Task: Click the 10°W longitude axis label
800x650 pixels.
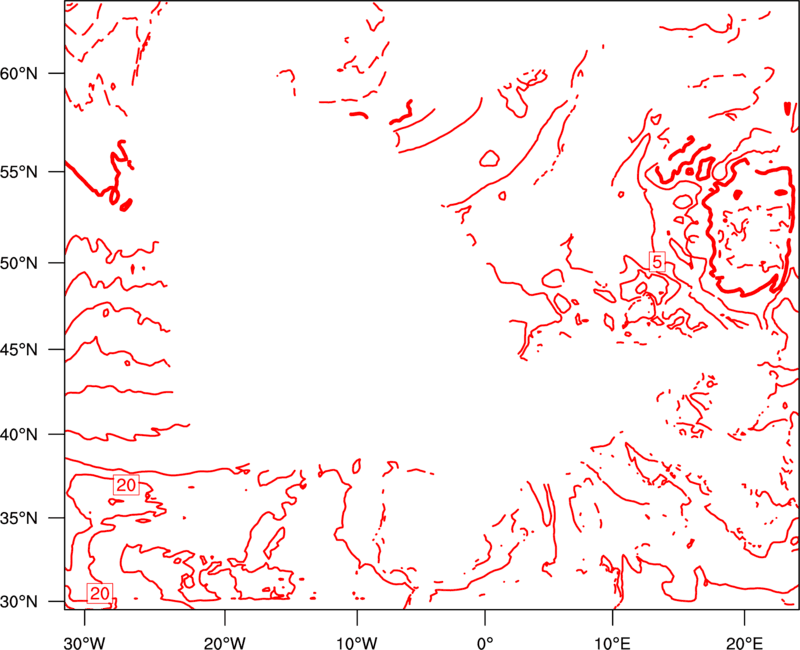Action: tap(357, 643)
